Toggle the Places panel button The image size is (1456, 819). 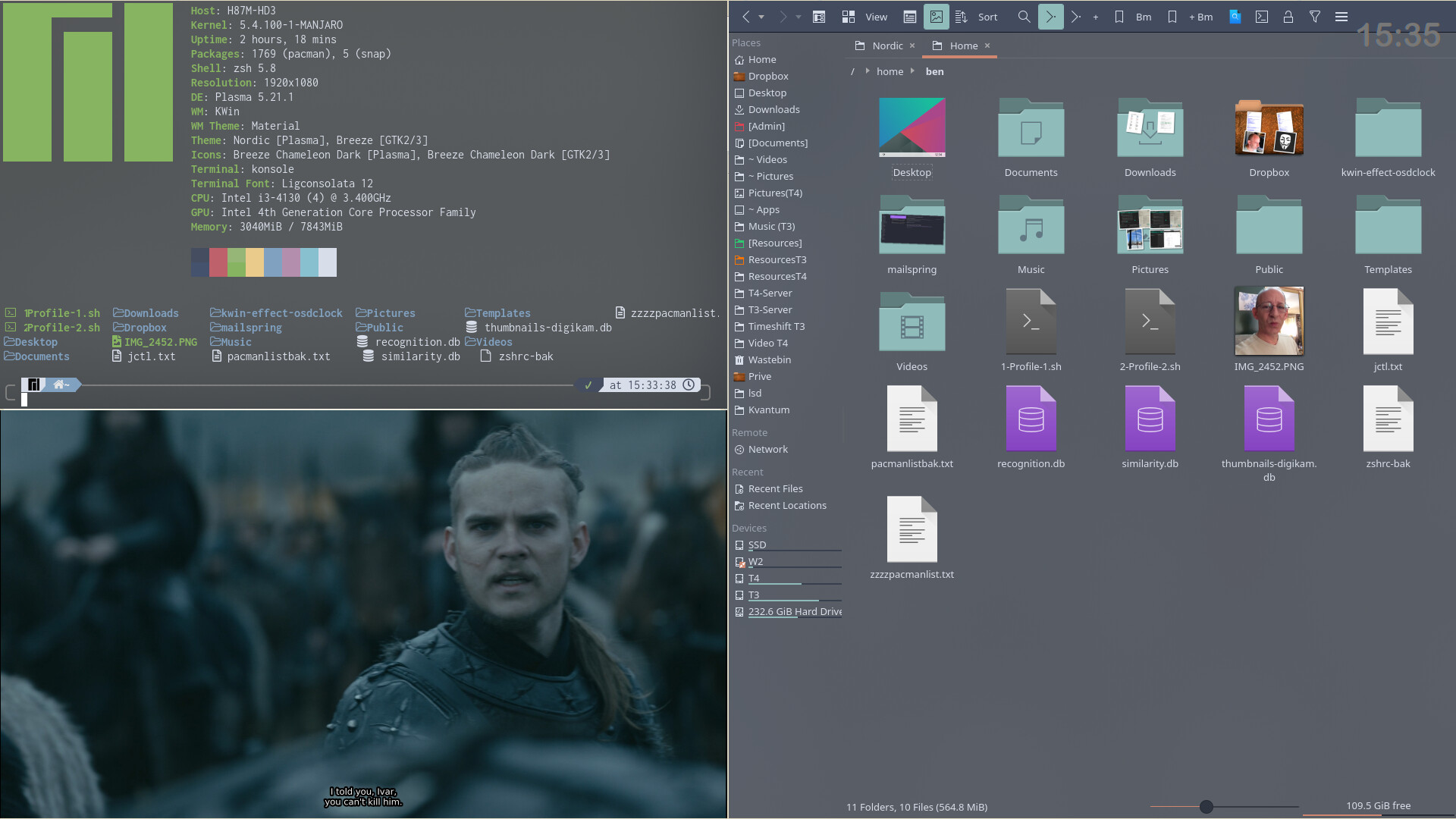[819, 17]
